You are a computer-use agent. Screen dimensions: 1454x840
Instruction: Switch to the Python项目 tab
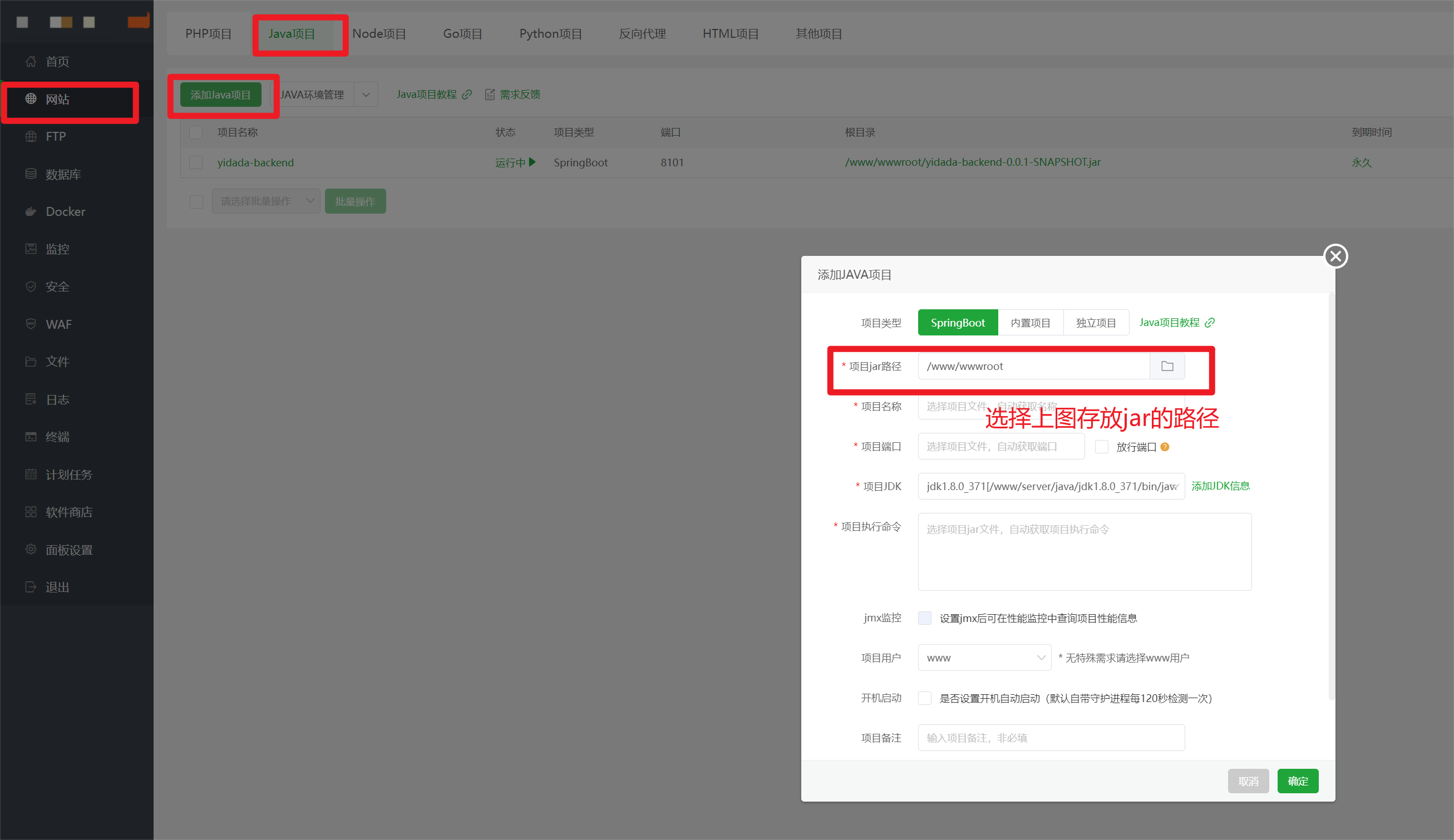coord(550,34)
